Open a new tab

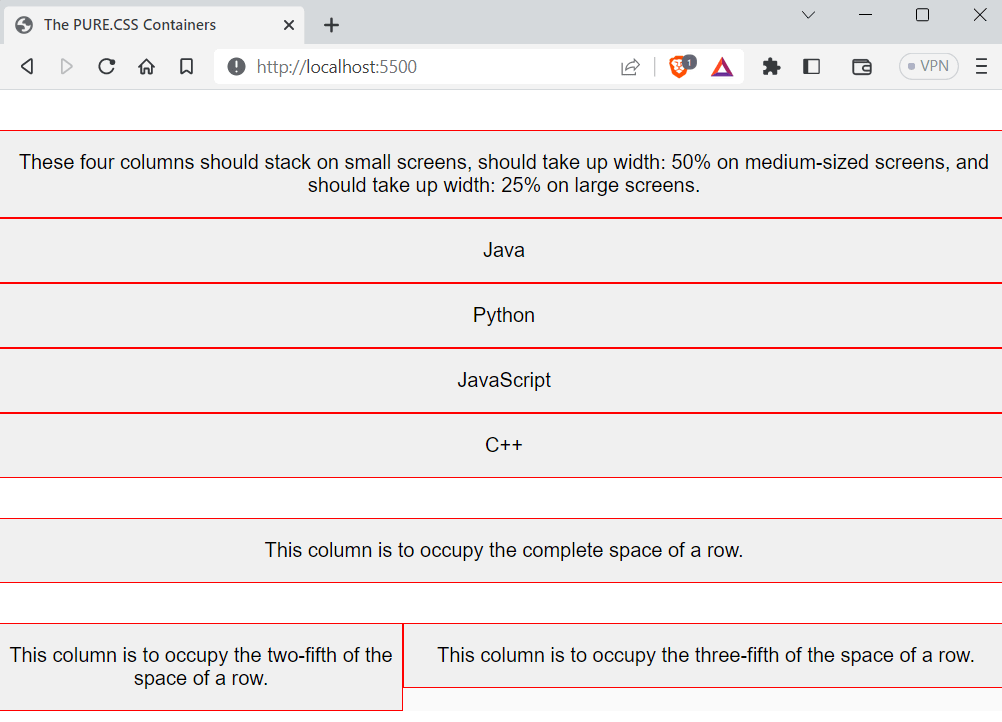pos(331,25)
